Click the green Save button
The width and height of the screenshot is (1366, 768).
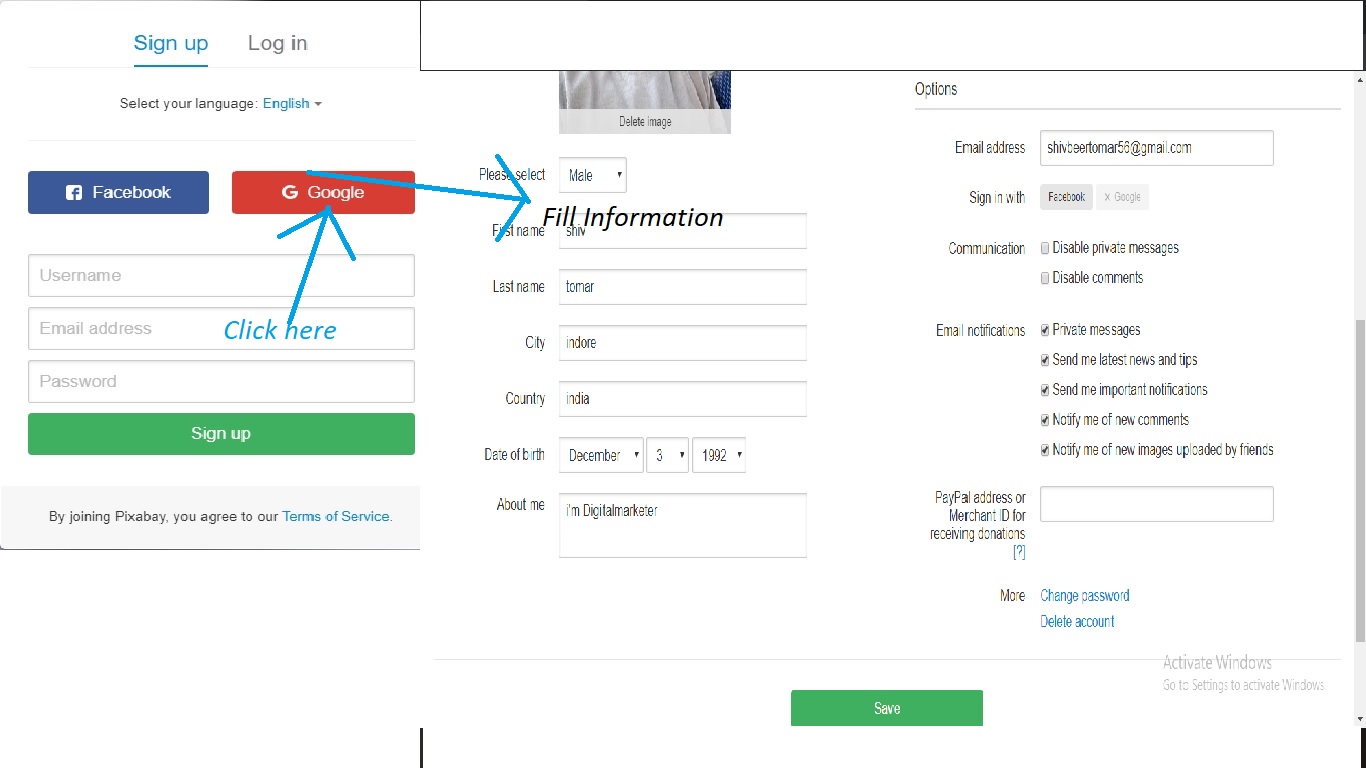point(886,707)
